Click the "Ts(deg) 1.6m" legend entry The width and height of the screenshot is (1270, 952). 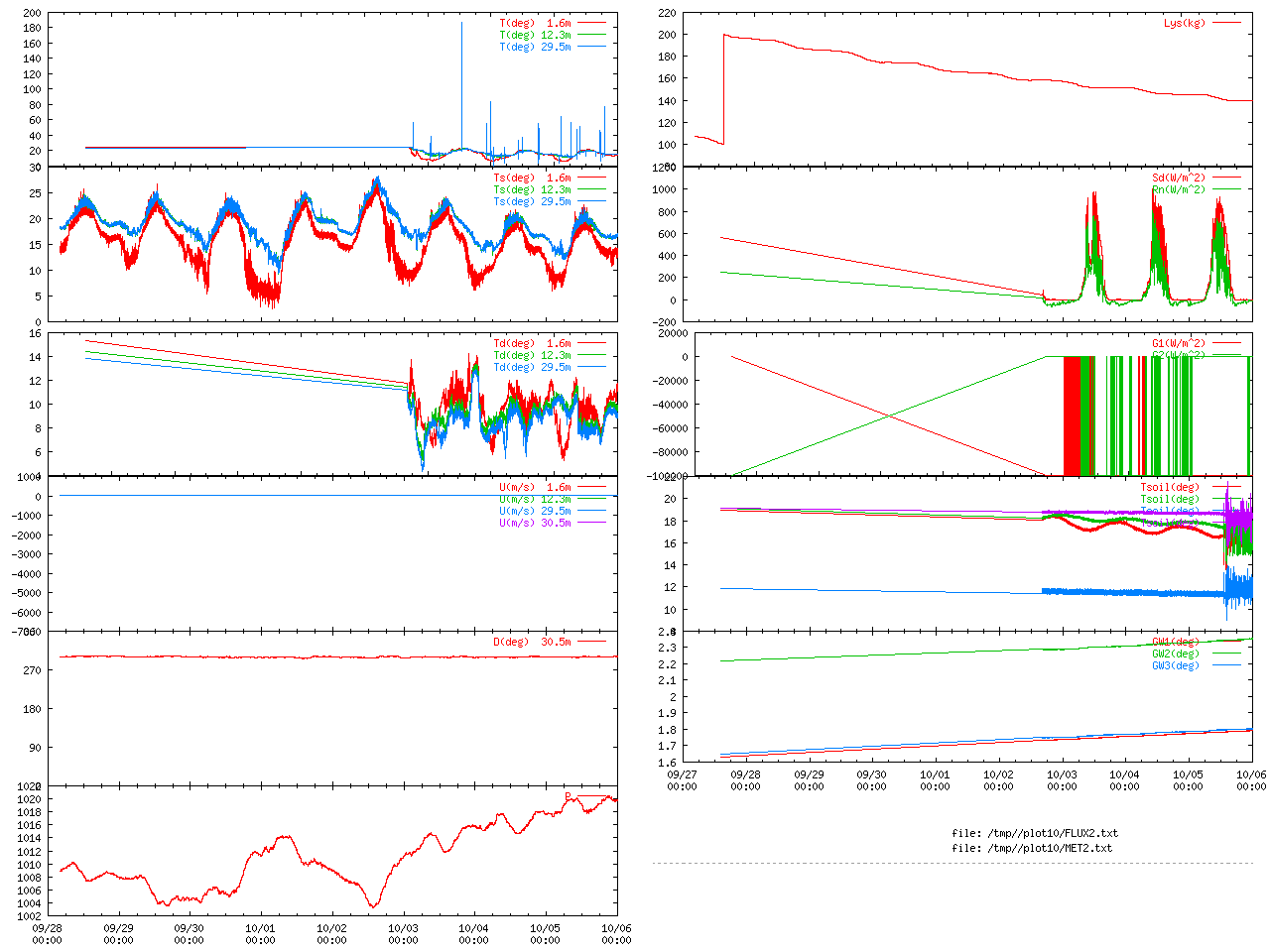click(533, 178)
